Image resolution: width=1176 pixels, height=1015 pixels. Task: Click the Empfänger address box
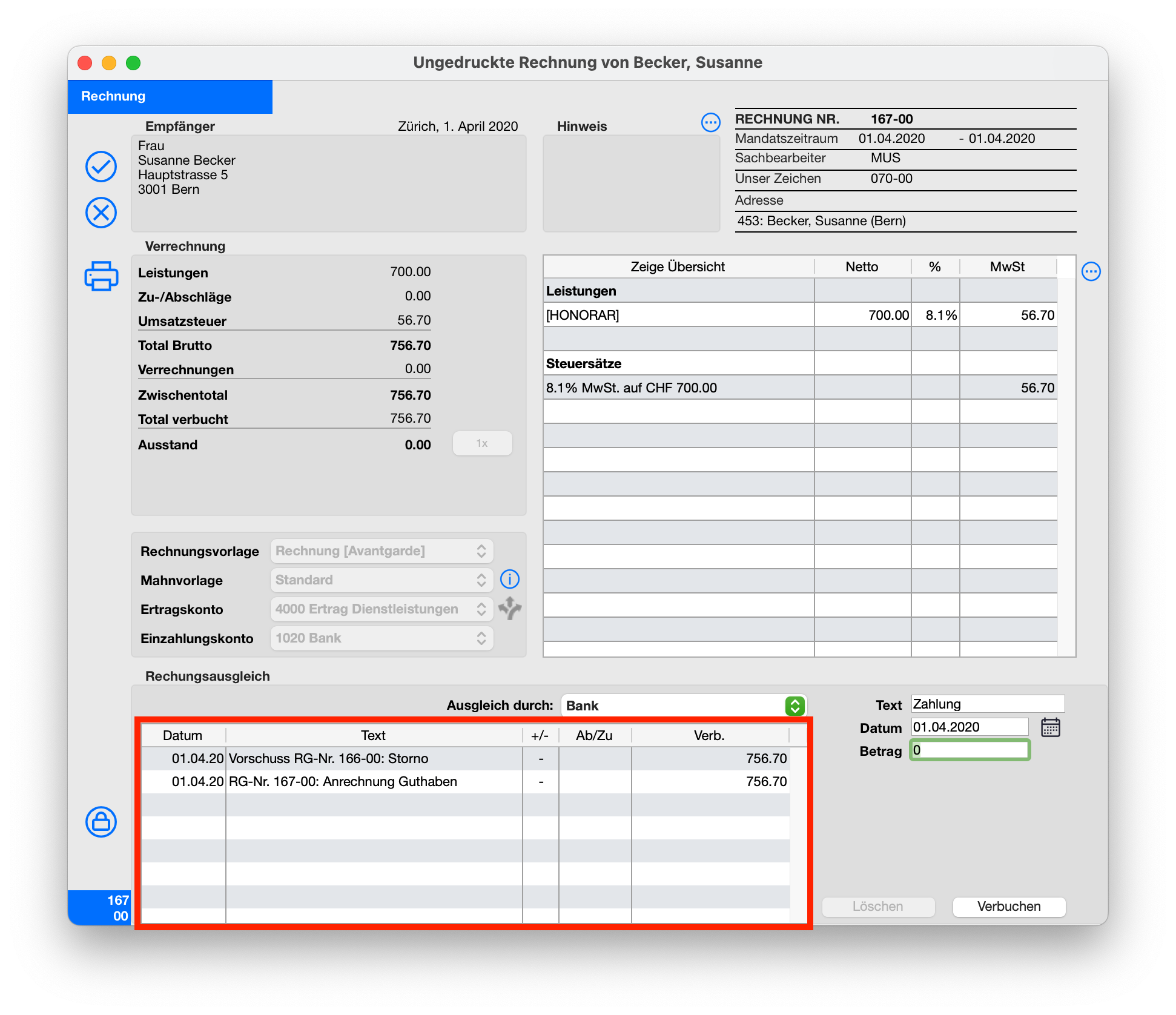click(329, 183)
